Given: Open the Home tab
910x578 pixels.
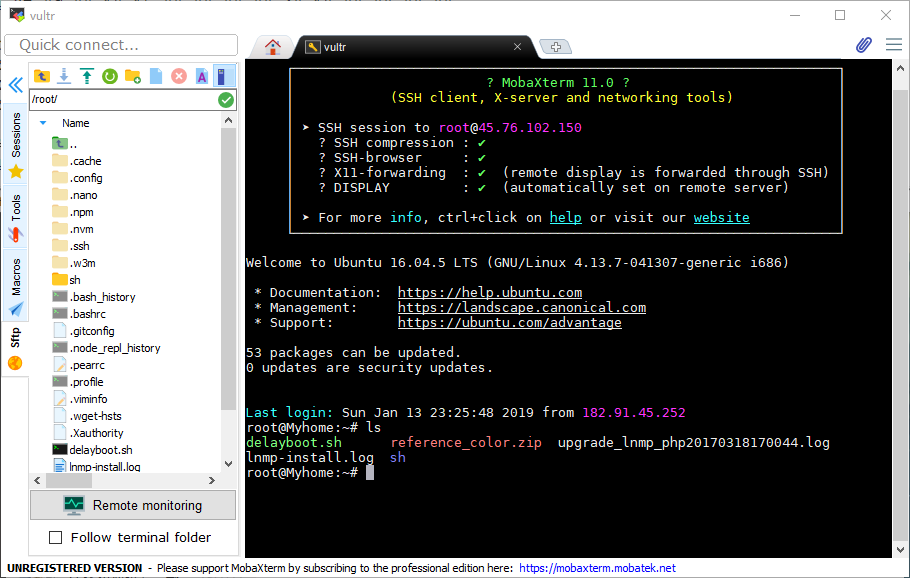Looking at the screenshot, I should point(271,46).
